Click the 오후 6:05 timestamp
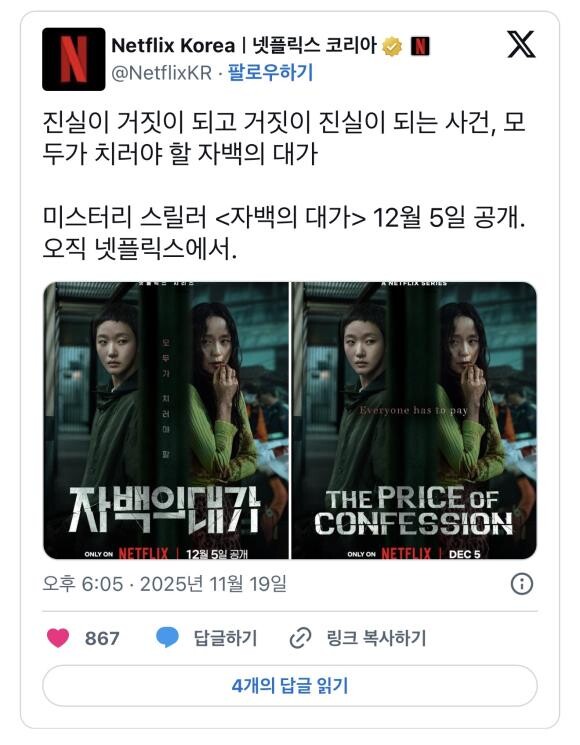The height and width of the screenshot is (745, 580). click(83, 584)
